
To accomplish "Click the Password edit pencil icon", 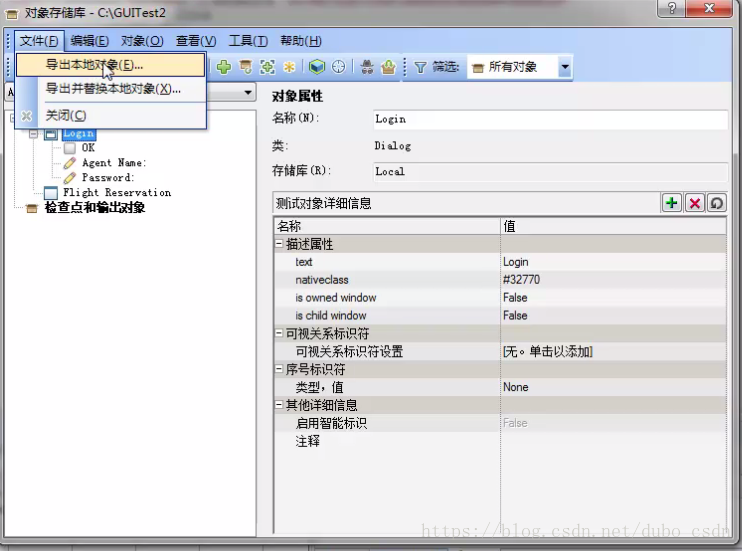I will click(70, 178).
